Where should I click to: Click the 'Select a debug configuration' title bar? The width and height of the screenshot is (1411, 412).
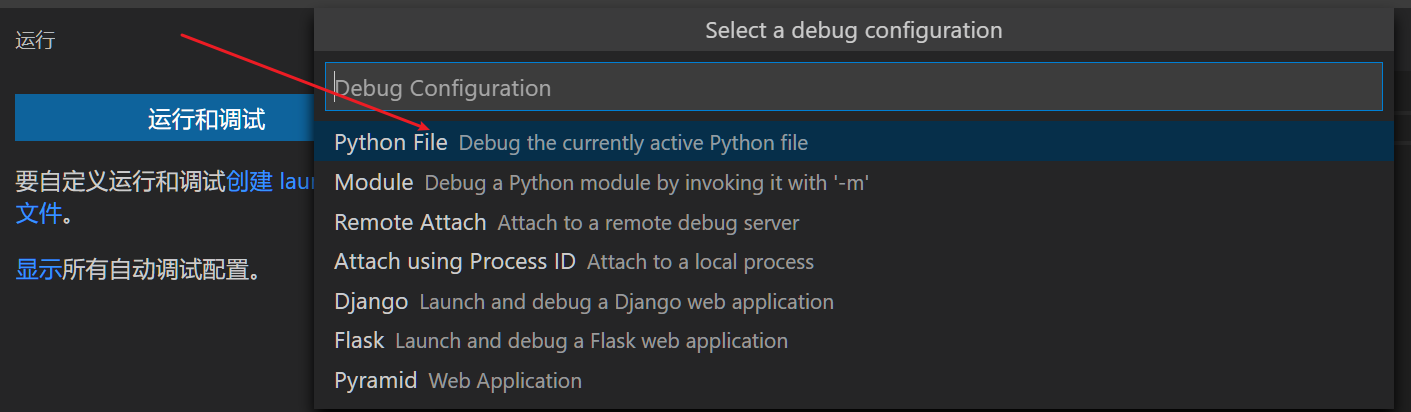pos(853,30)
